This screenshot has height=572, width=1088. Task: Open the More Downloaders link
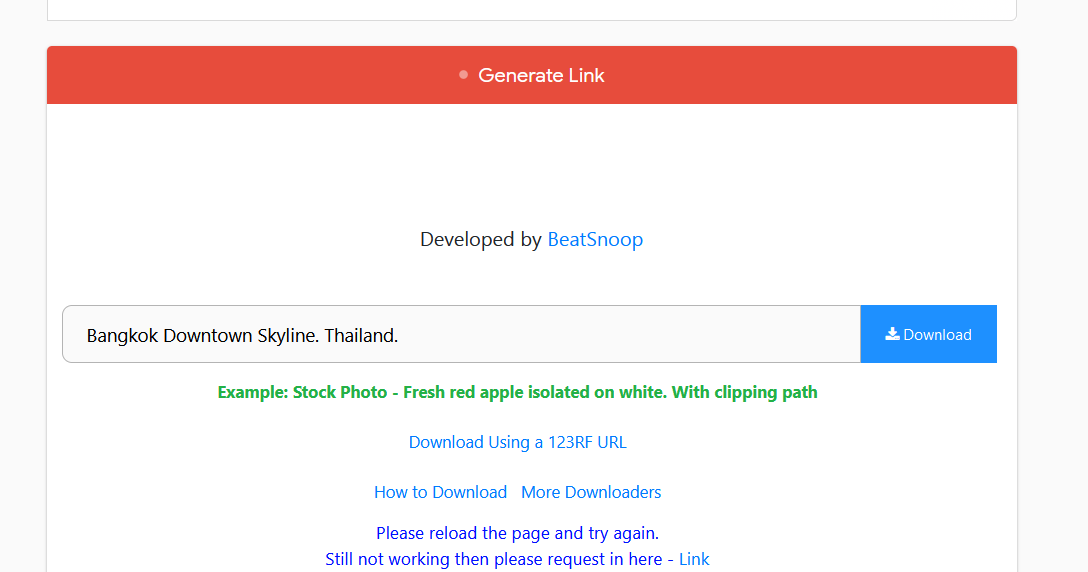pyautogui.click(x=591, y=492)
